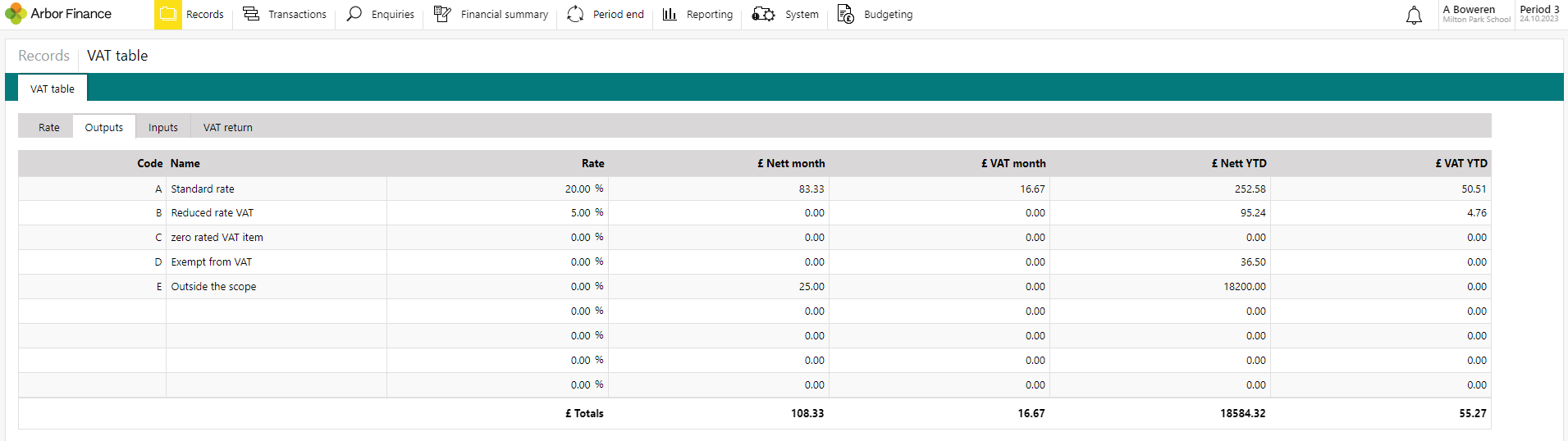Click the Enquiries magnifier icon
The width and height of the screenshot is (1568, 441).
354,14
